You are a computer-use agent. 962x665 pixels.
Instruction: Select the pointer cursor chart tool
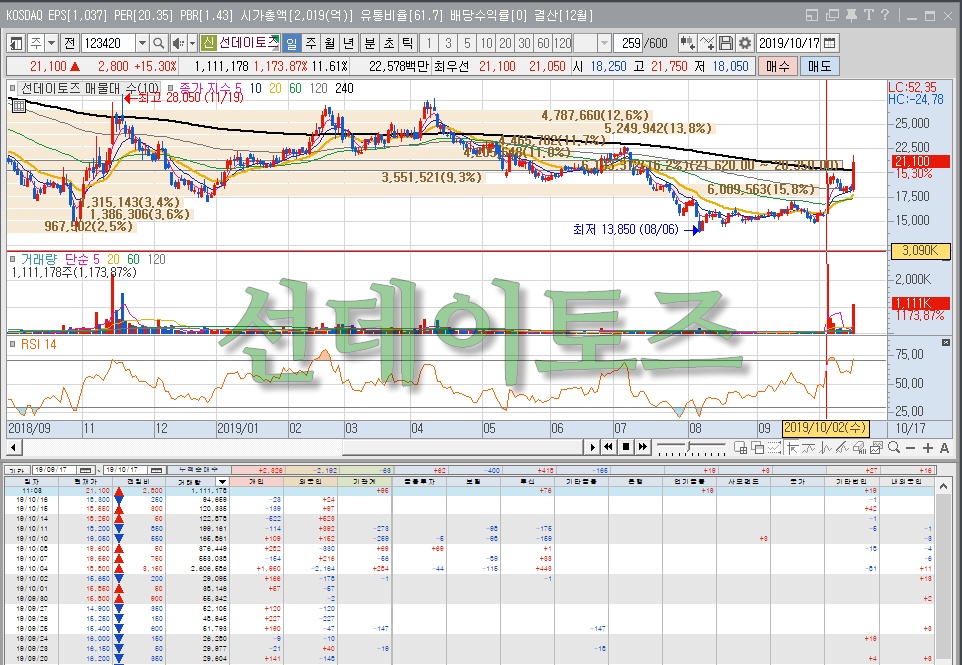792,448
